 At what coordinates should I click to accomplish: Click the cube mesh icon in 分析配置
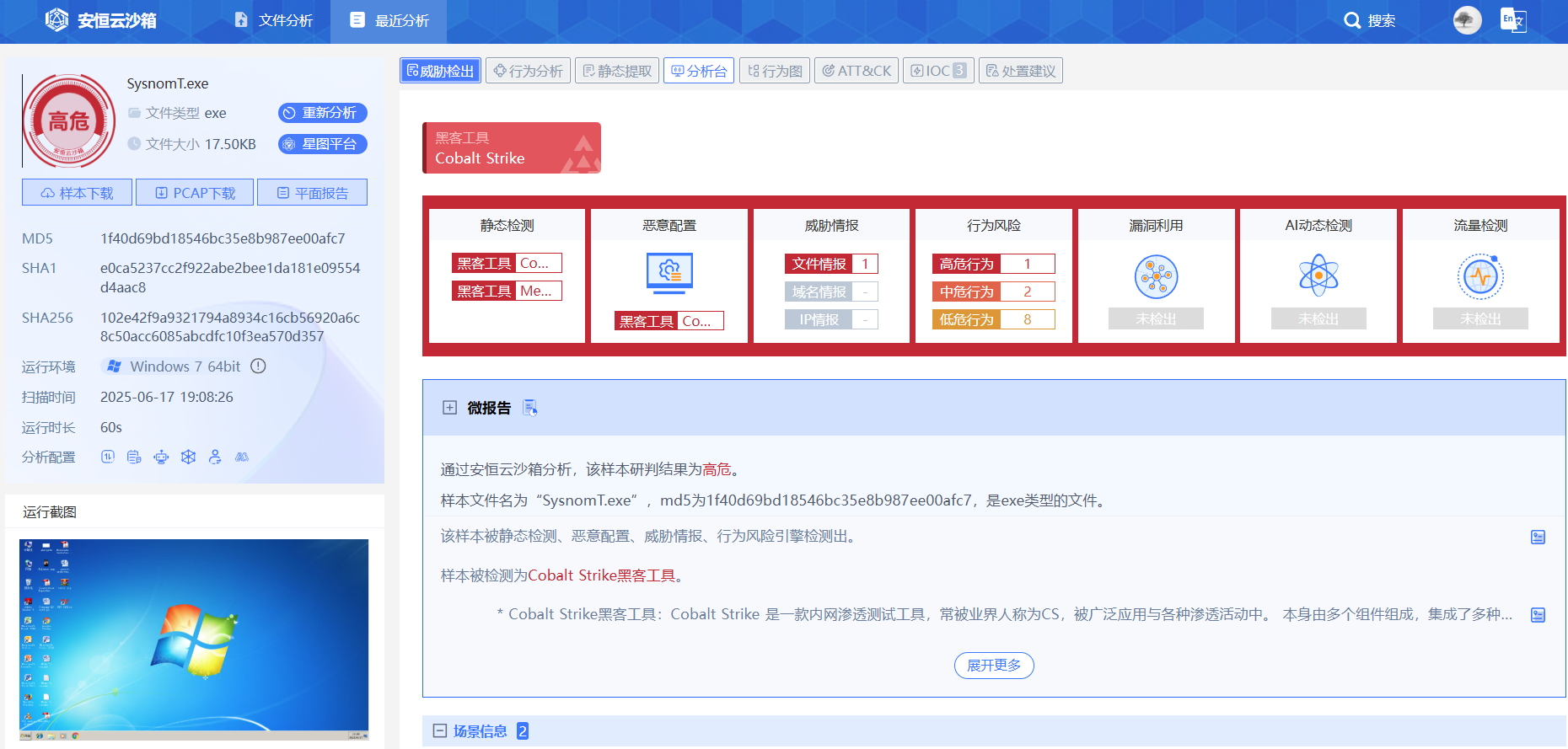pos(188,457)
